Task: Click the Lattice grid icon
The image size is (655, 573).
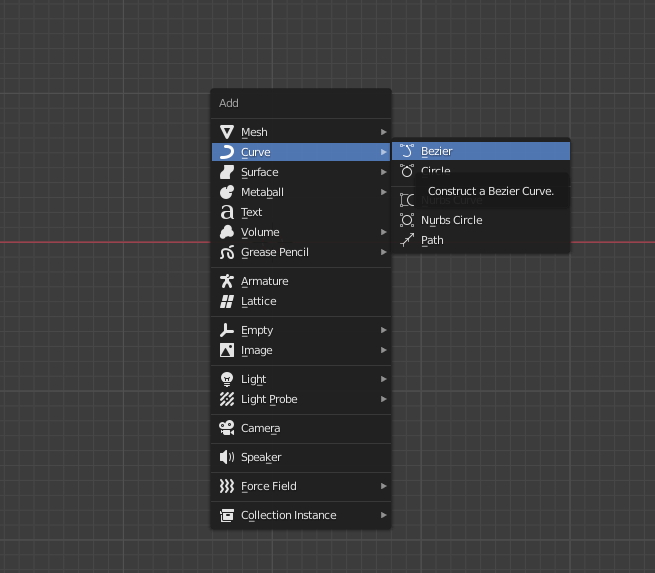Action: (x=227, y=301)
